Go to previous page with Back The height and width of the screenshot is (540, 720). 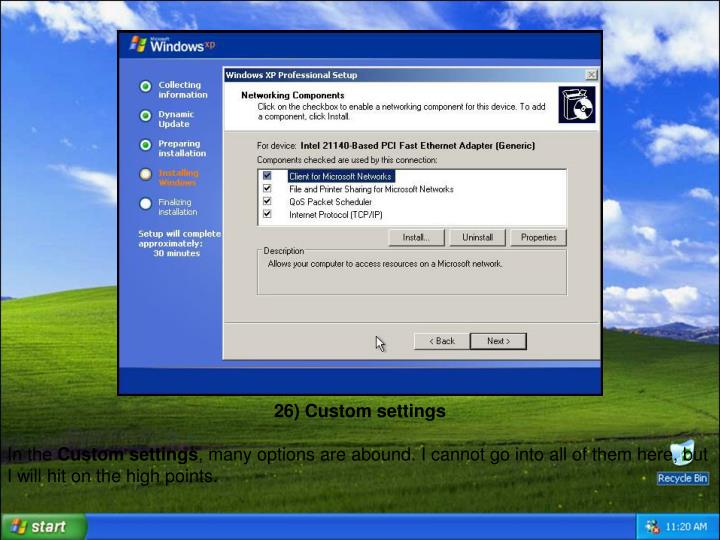pyautogui.click(x=442, y=341)
